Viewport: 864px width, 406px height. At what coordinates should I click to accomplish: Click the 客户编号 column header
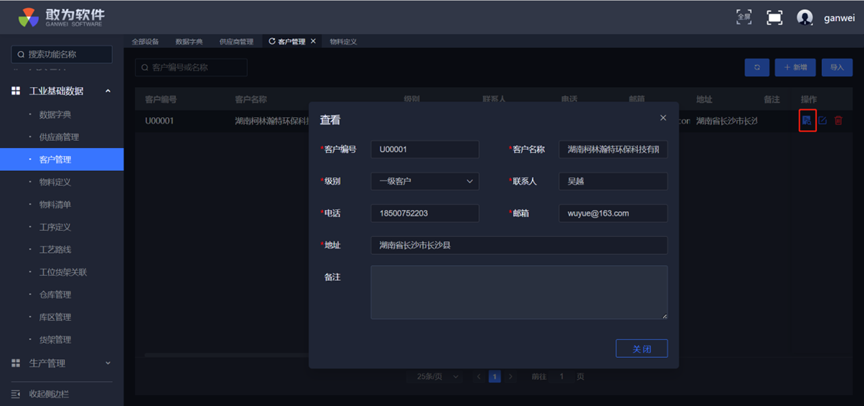pos(161,100)
